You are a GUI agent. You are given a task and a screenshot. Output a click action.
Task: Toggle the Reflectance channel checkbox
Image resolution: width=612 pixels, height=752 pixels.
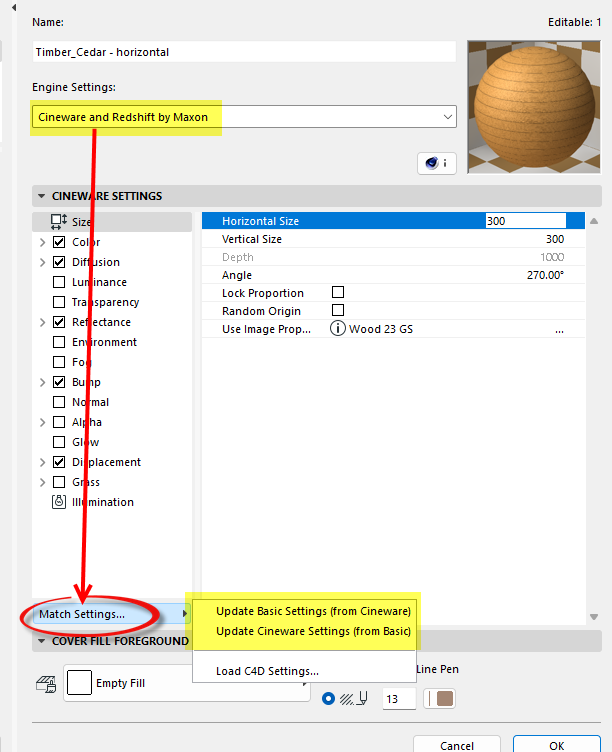(x=59, y=322)
